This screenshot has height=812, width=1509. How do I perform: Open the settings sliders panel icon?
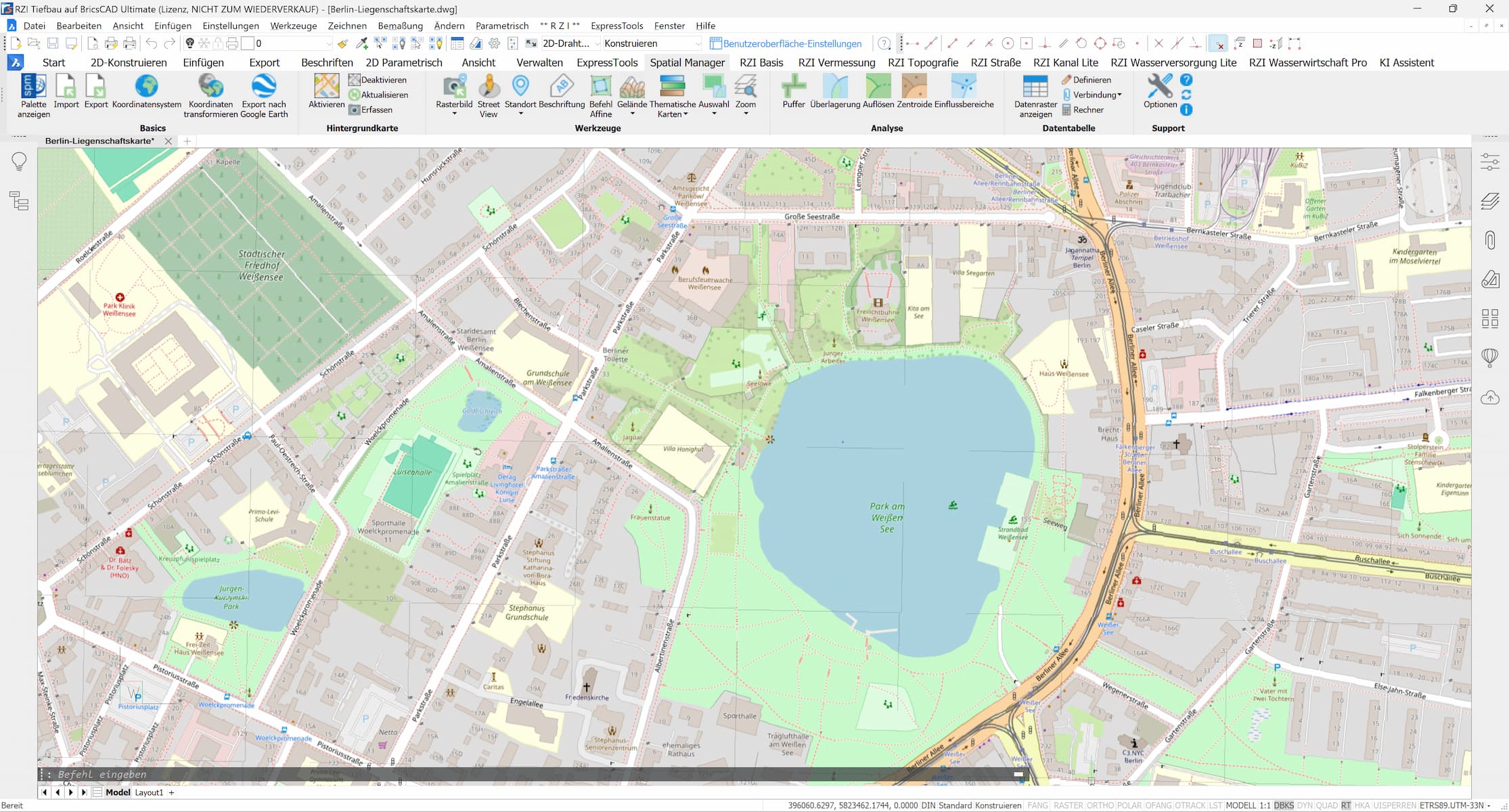point(1490,162)
